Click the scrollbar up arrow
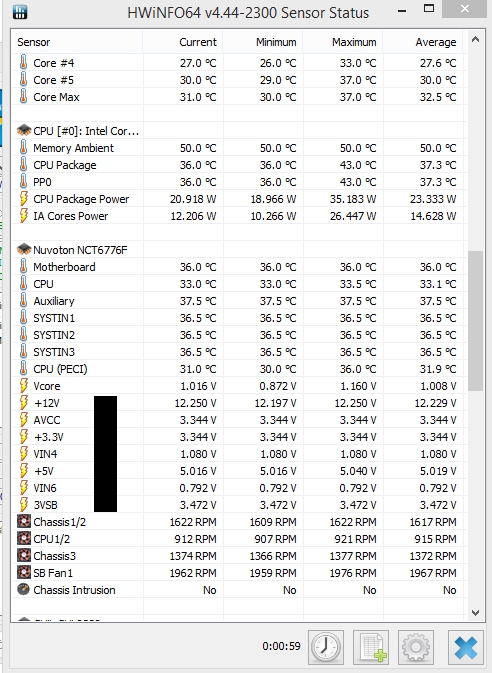Viewport: 492px width, 673px height. [x=475, y=39]
